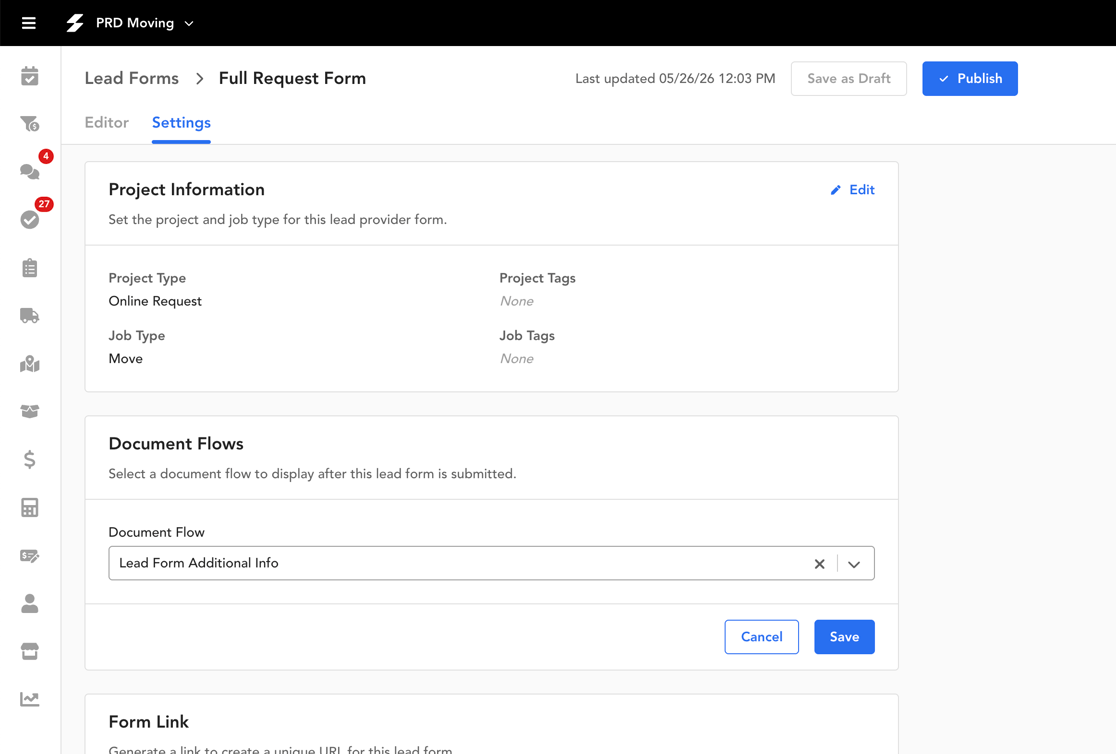
Task: Click the Document Flows section heading
Action: pos(176,444)
